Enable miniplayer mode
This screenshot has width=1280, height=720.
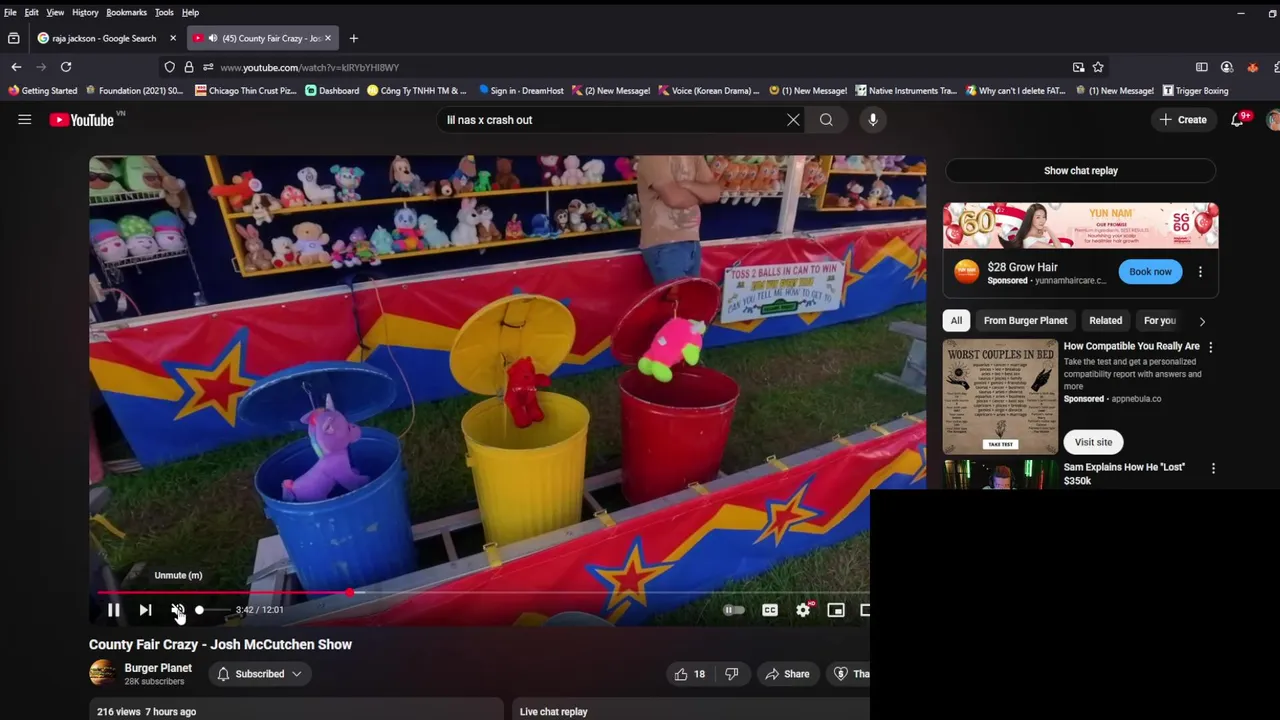point(836,610)
